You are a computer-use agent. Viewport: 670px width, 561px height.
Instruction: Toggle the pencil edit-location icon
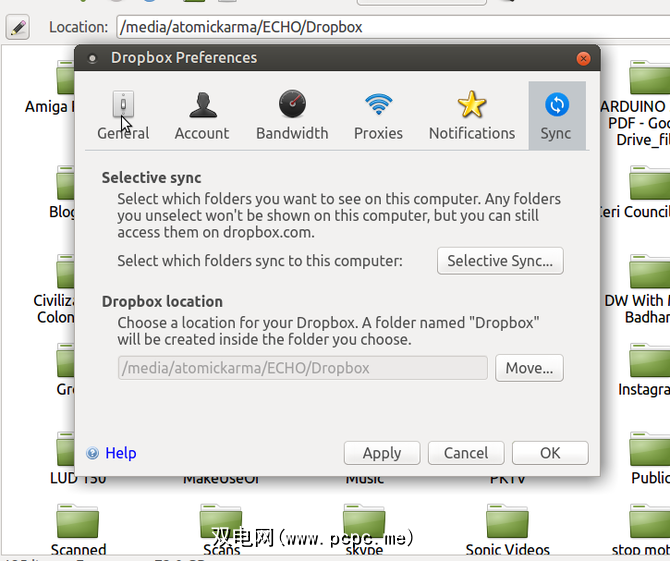[x=18, y=27]
